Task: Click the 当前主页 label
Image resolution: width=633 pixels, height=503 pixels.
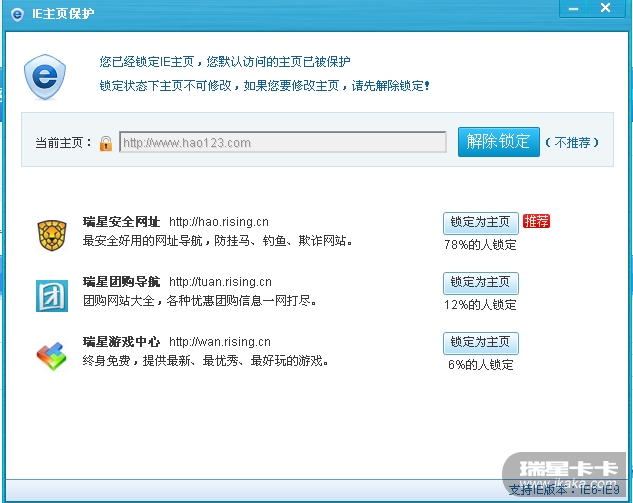Action: pos(63,143)
